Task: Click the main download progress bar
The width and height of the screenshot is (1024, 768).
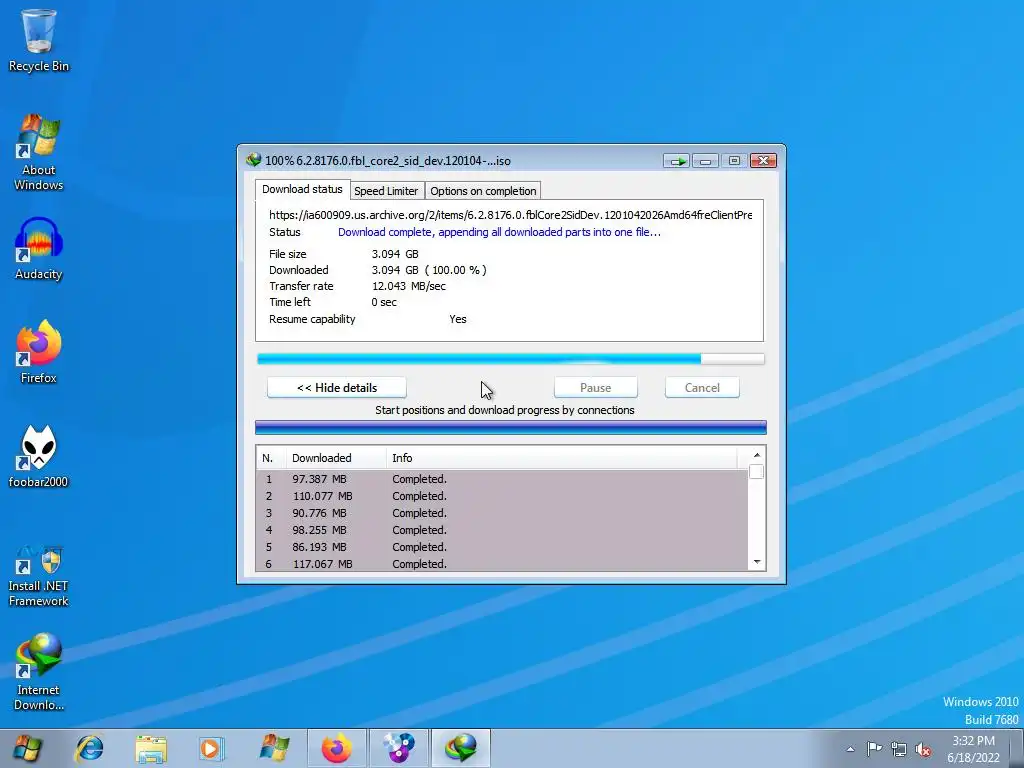Action: tap(511, 359)
